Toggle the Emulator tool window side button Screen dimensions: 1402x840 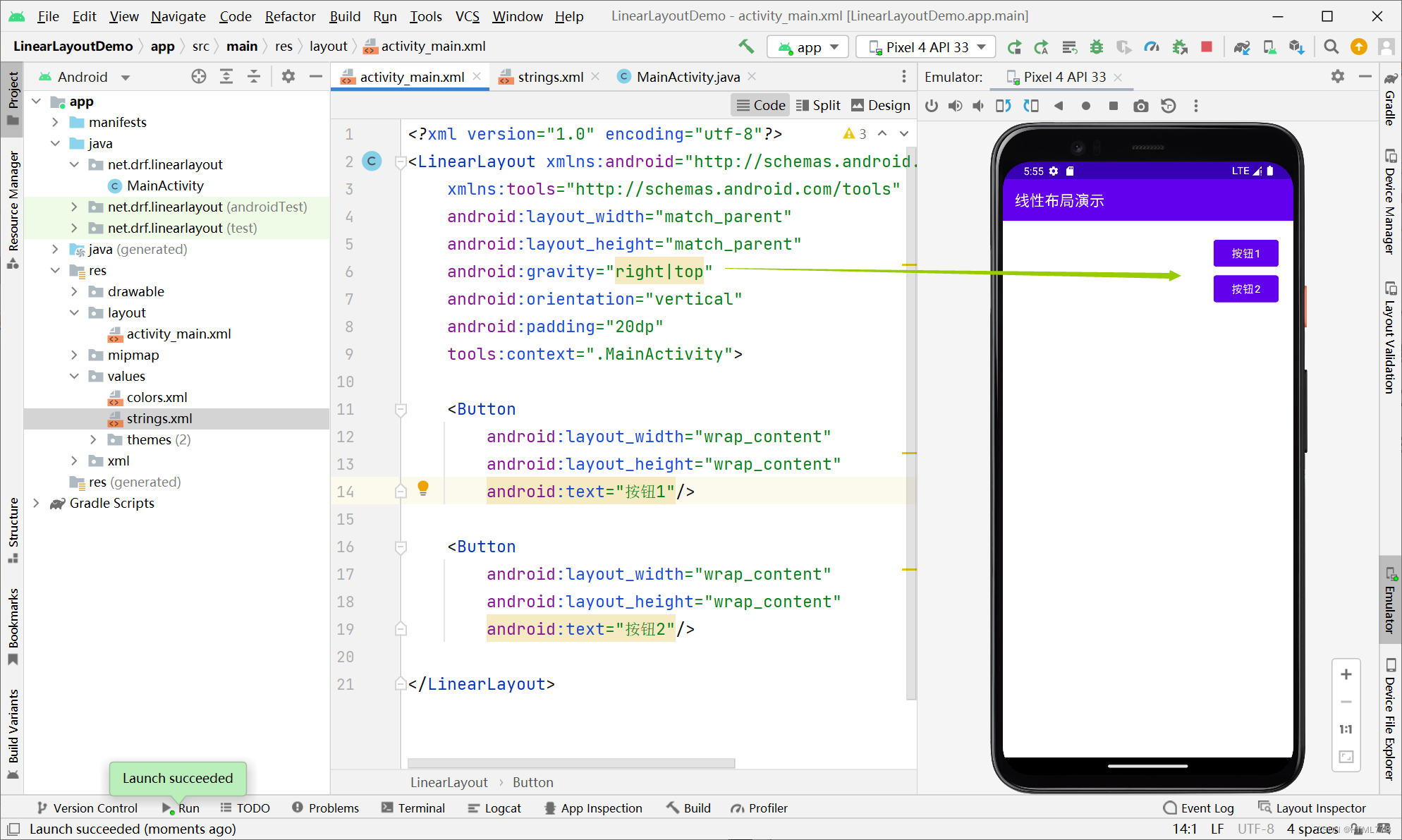click(1390, 599)
